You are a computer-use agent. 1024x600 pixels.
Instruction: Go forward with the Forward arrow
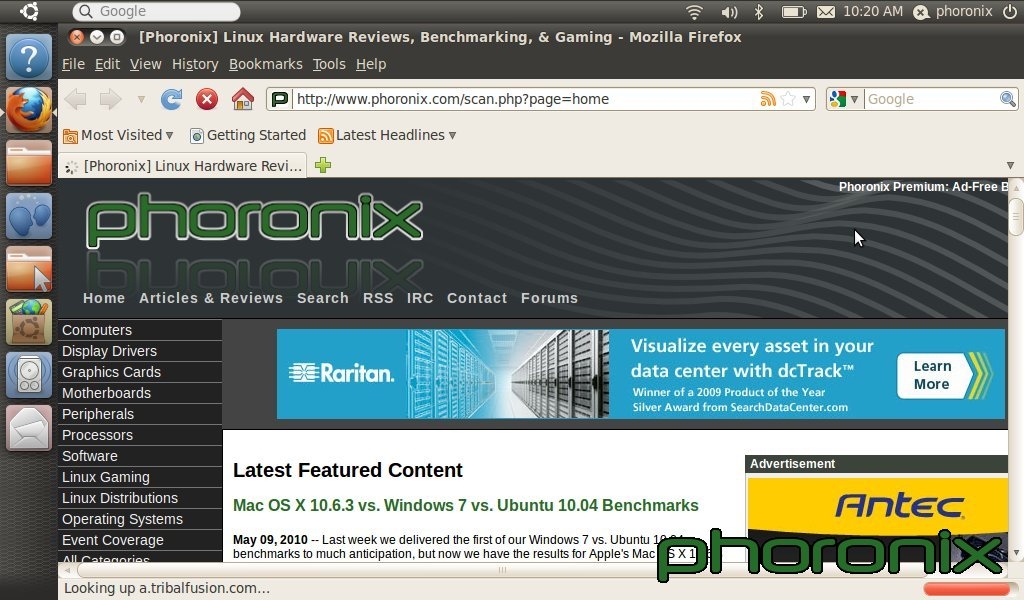(x=110, y=99)
